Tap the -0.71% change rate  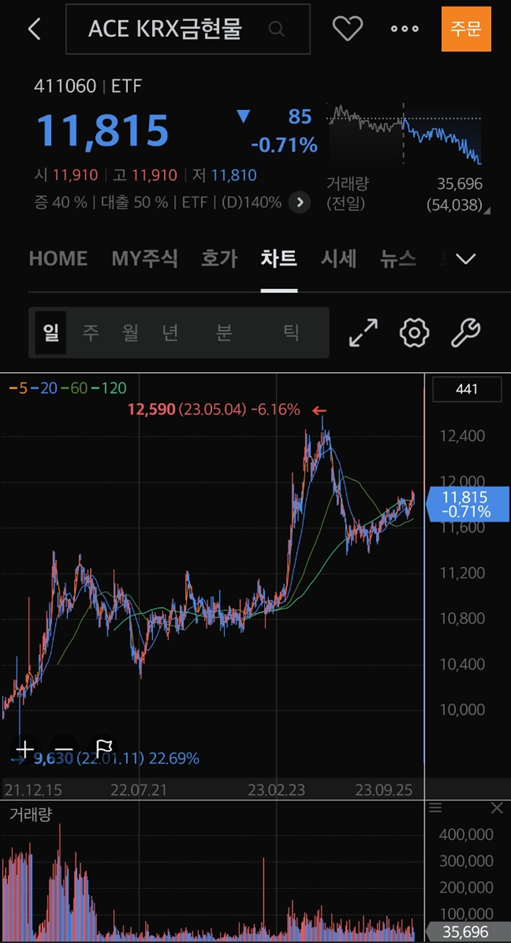pyautogui.click(x=284, y=145)
